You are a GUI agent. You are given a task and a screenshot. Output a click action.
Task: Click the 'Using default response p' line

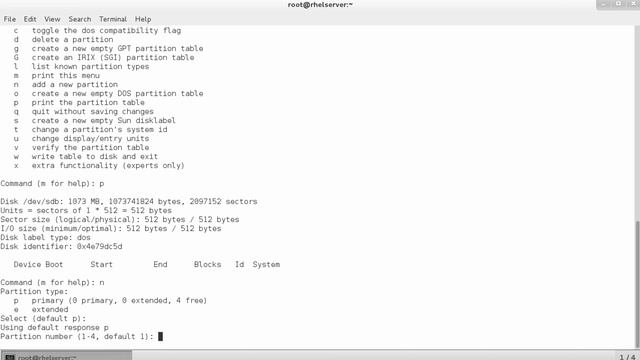pos(55,327)
